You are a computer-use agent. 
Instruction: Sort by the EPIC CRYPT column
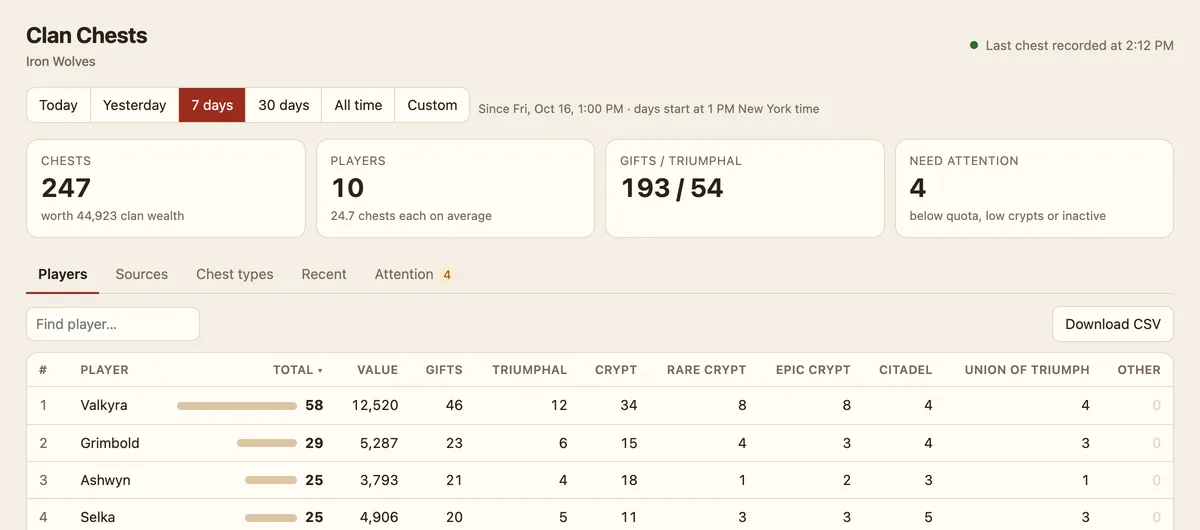[813, 370]
